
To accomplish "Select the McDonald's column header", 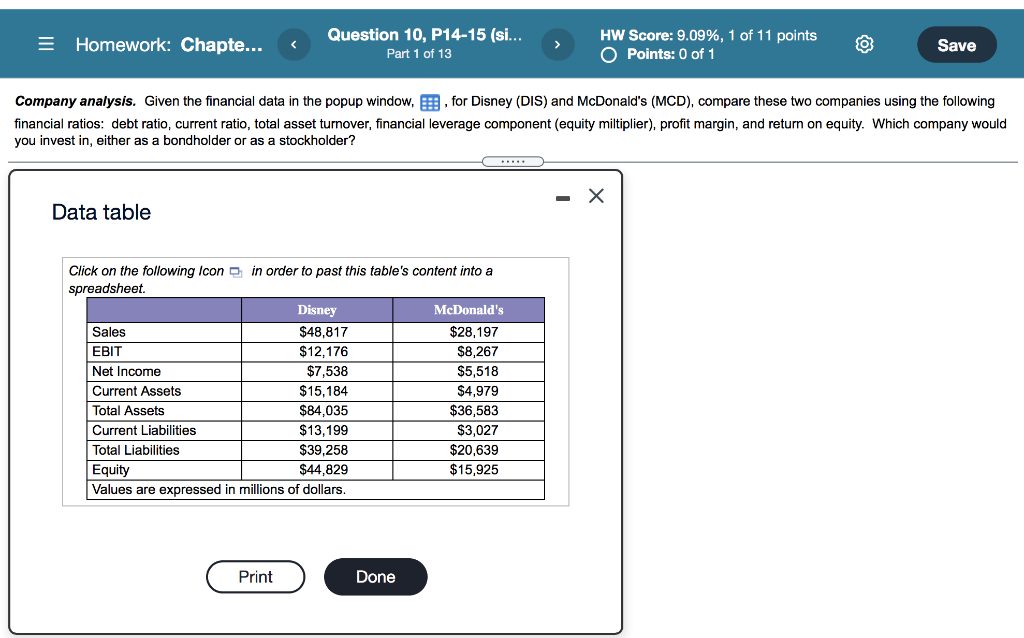I will [x=468, y=310].
